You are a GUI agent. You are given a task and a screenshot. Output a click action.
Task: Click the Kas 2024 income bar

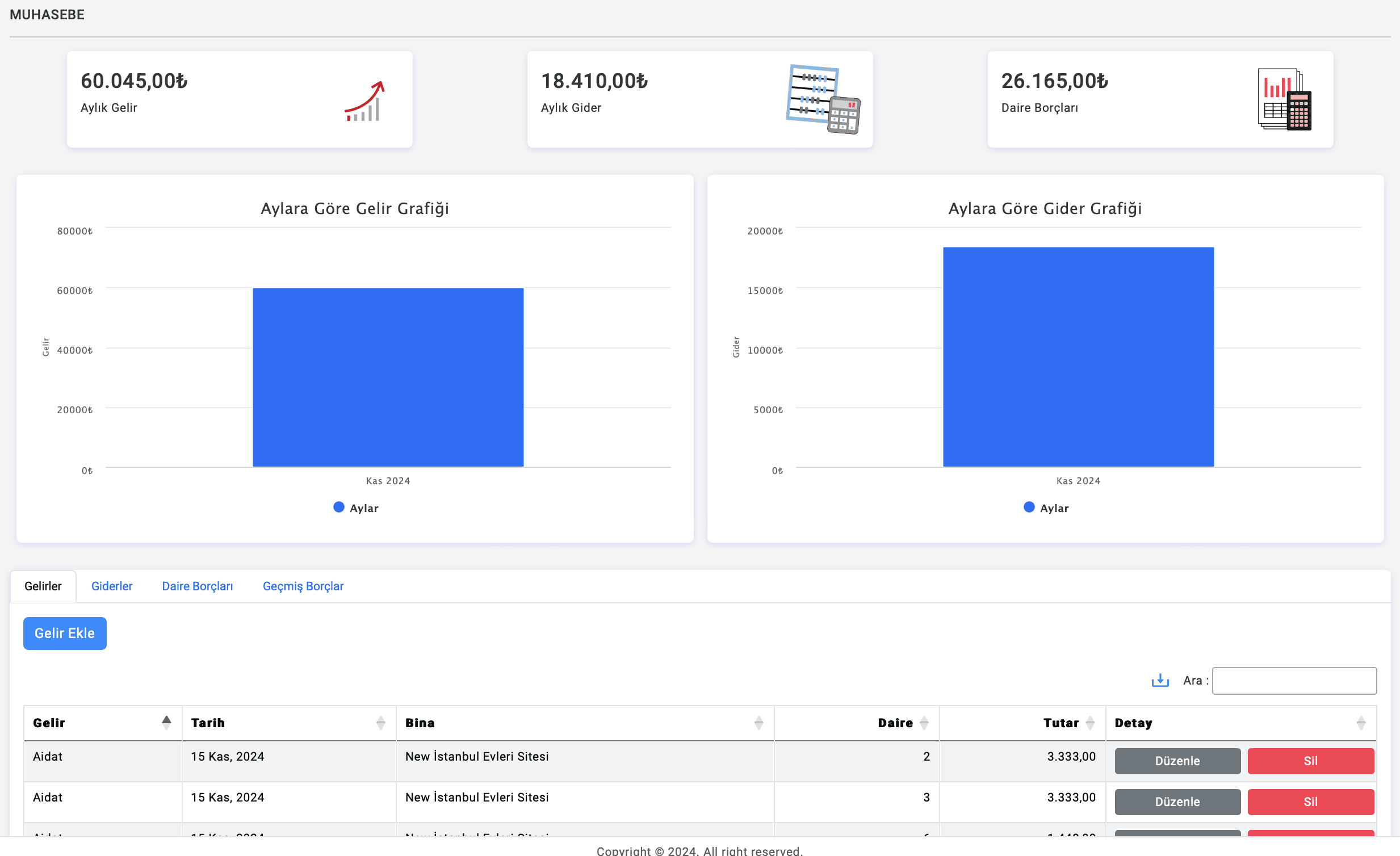388,377
